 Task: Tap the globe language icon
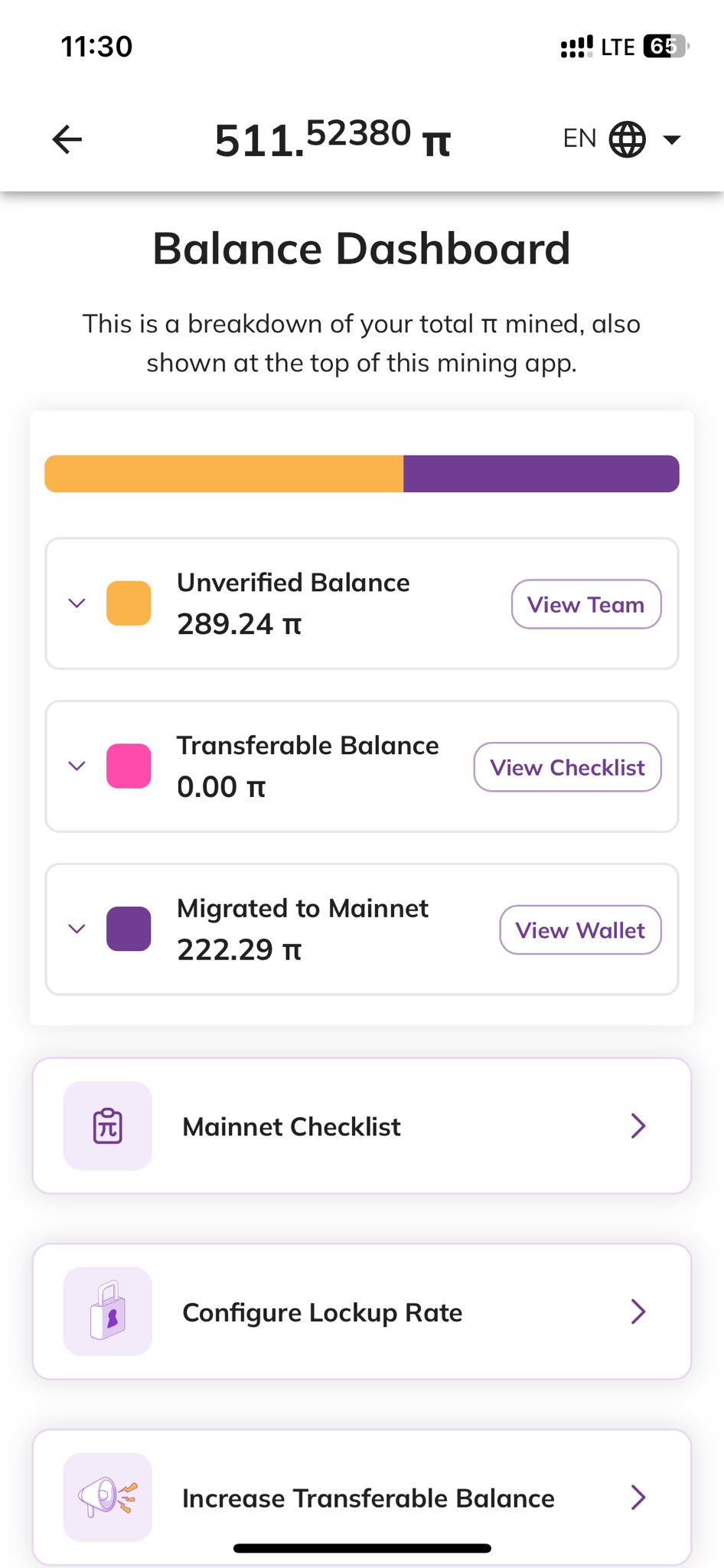tap(628, 139)
